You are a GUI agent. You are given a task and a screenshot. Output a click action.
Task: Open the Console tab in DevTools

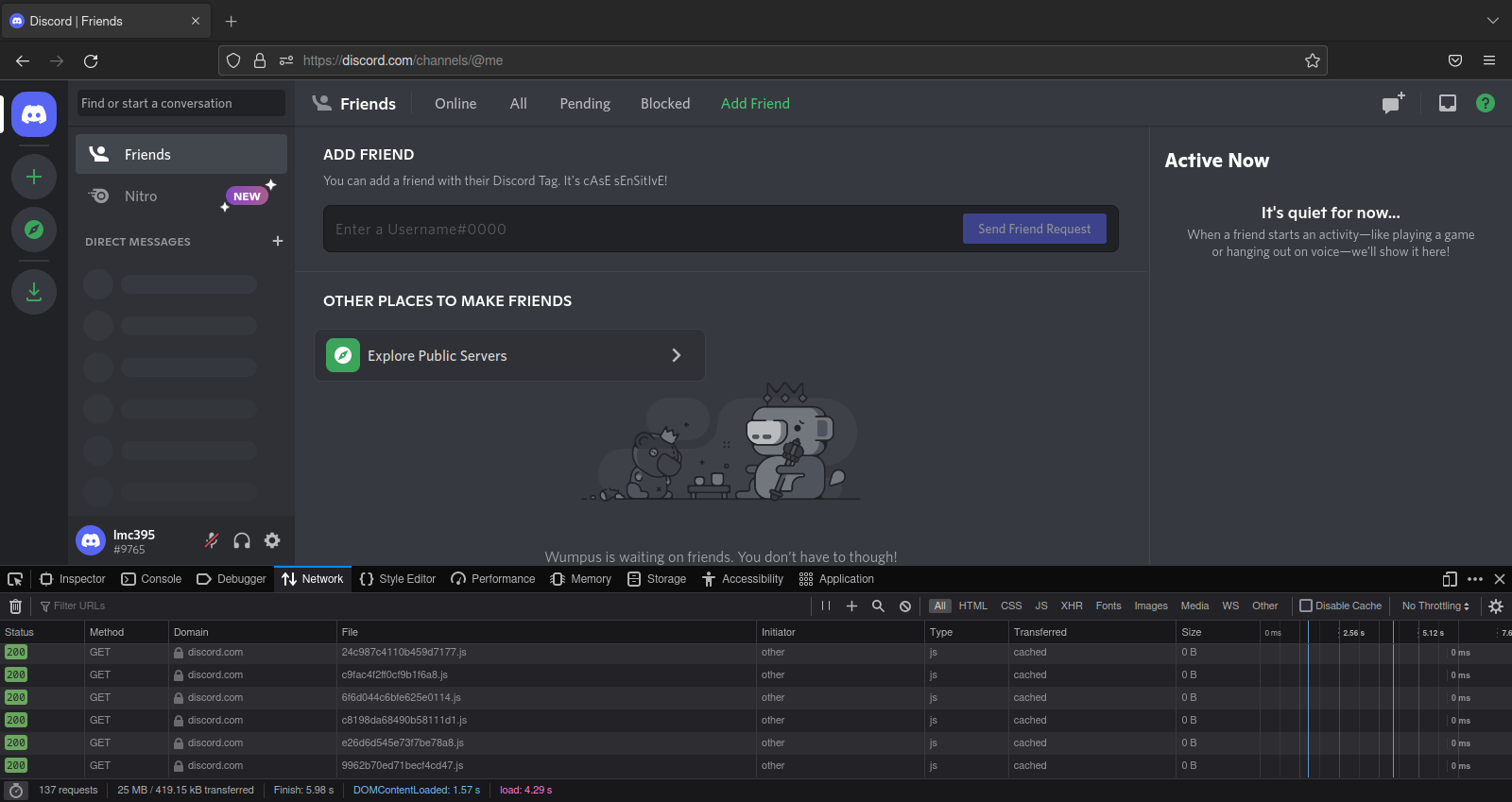[x=151, y=579]
